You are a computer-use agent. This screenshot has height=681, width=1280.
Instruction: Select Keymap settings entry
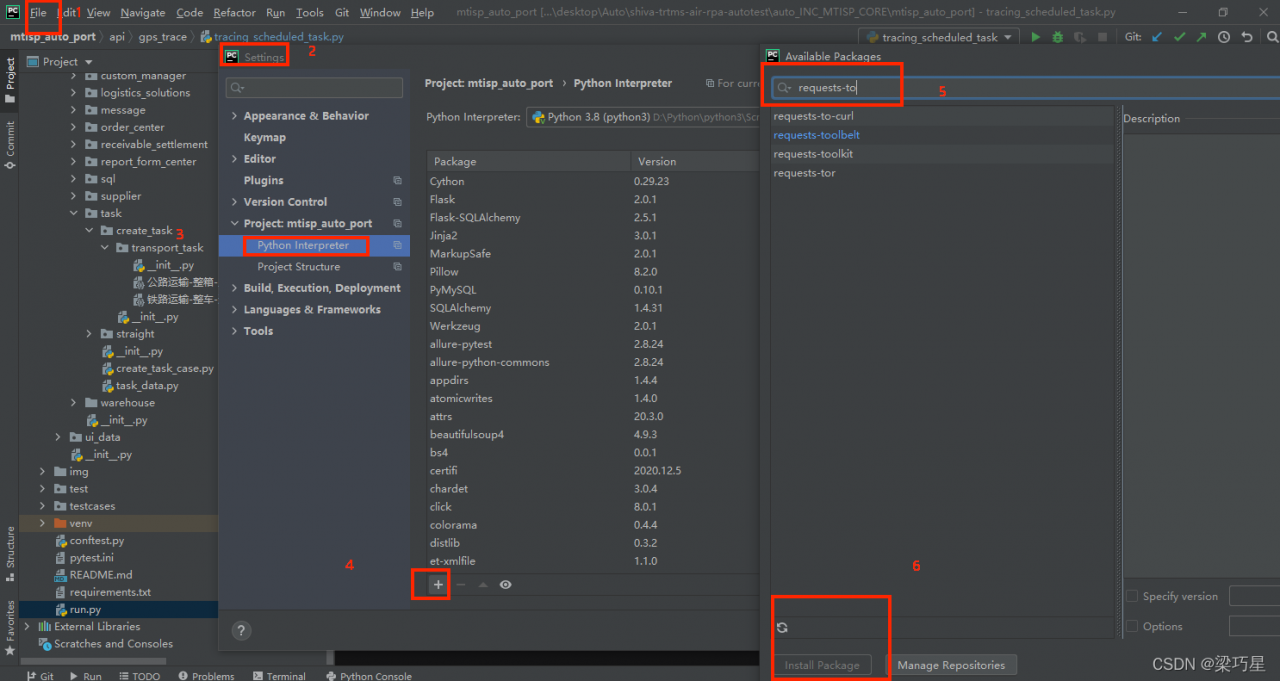pos(265,138)
